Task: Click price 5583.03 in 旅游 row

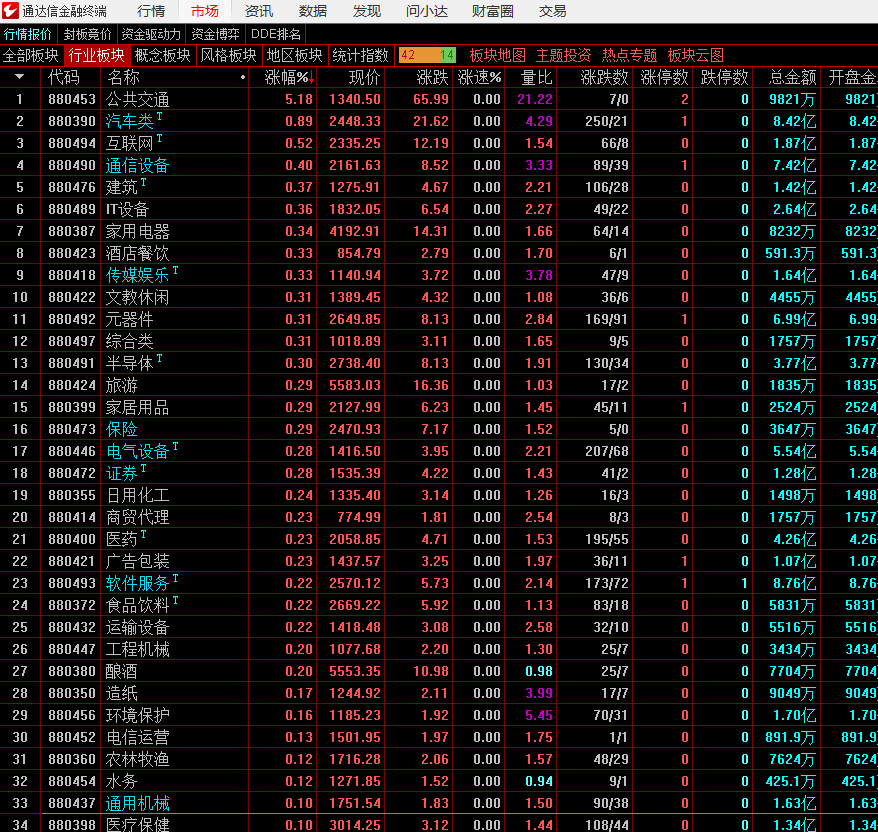Action: [355, 386]
